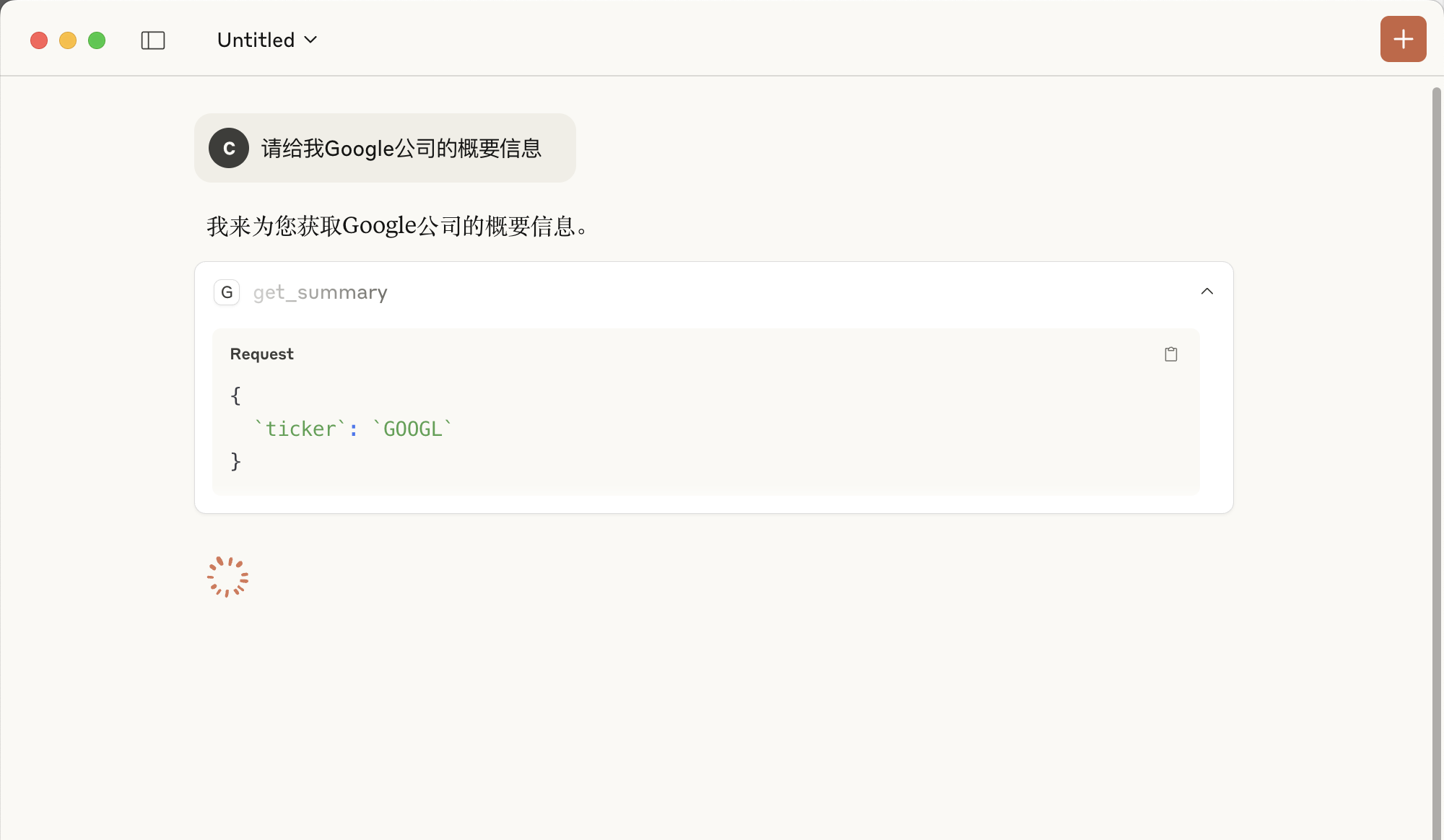Collapse the get_summary tool card
The width and height of the screenshot is (1444, 840).
1206,292
